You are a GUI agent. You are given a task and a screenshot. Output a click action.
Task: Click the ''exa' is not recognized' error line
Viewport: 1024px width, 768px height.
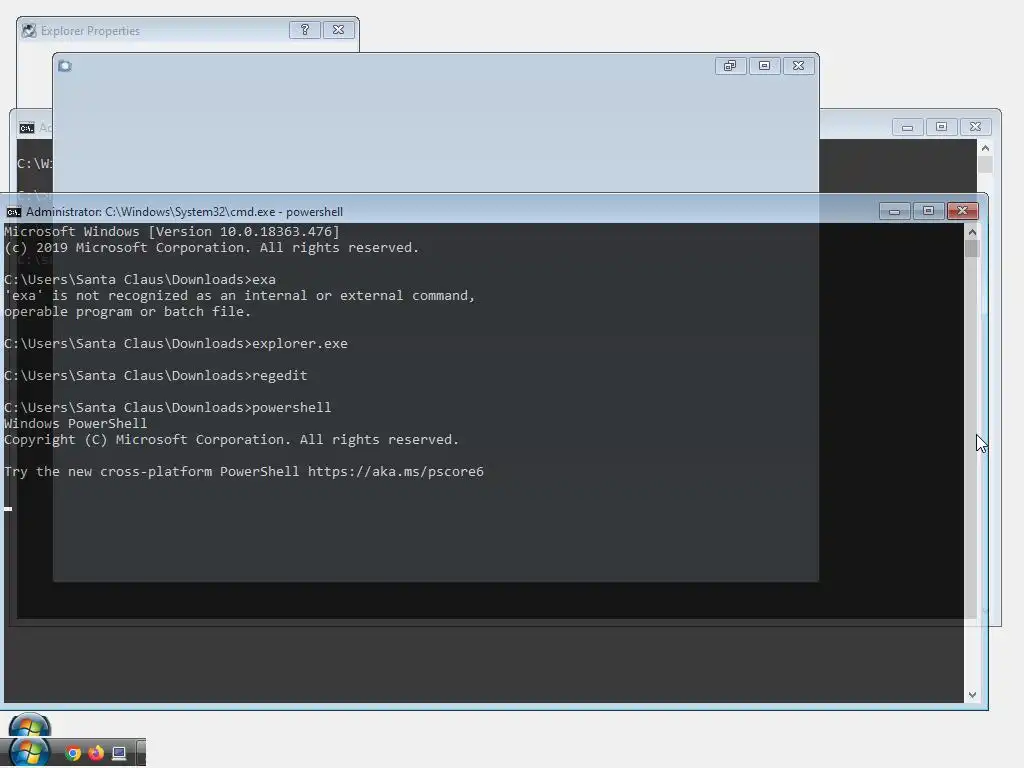[x=240, y=296]
